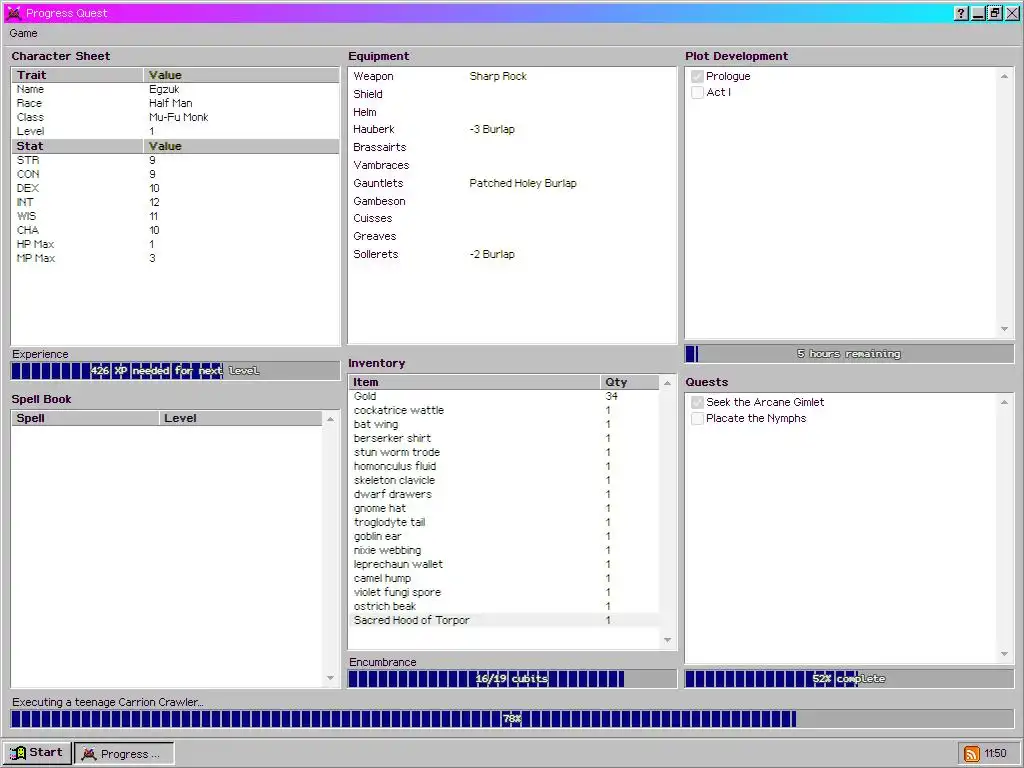
Task: Click the Executing a teenage Carrion Crawler status
Action: (108, 703)
